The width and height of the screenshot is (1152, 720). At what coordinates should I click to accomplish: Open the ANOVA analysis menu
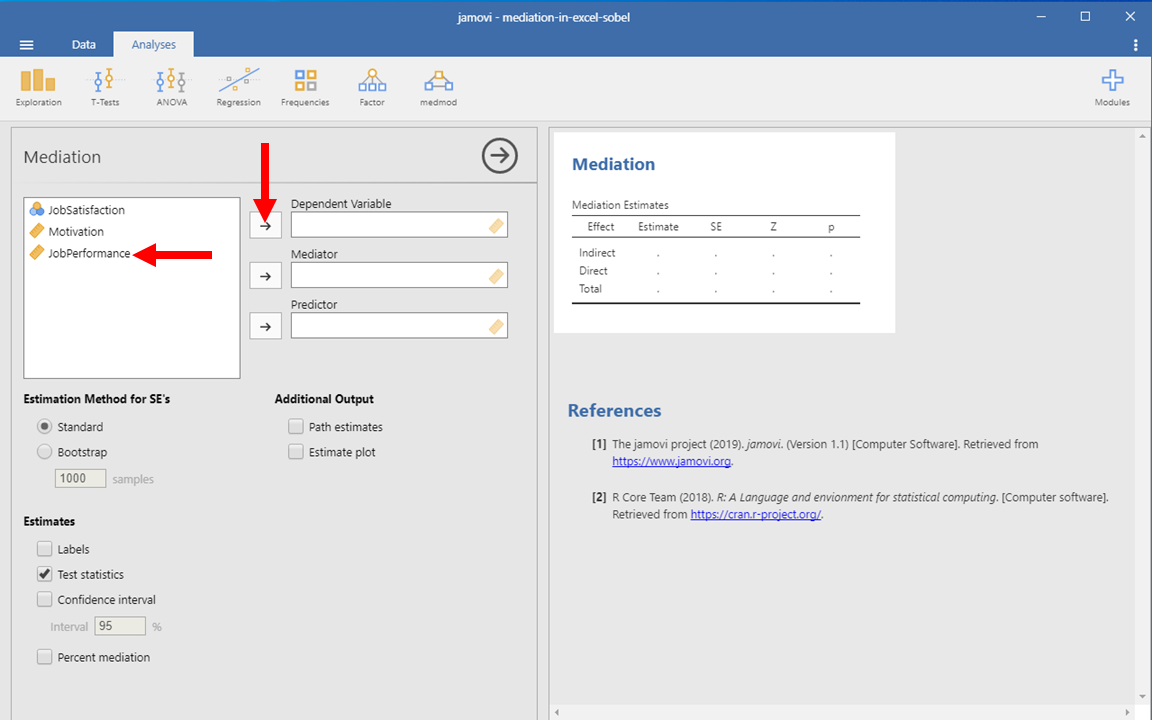[x=171, y=87]
